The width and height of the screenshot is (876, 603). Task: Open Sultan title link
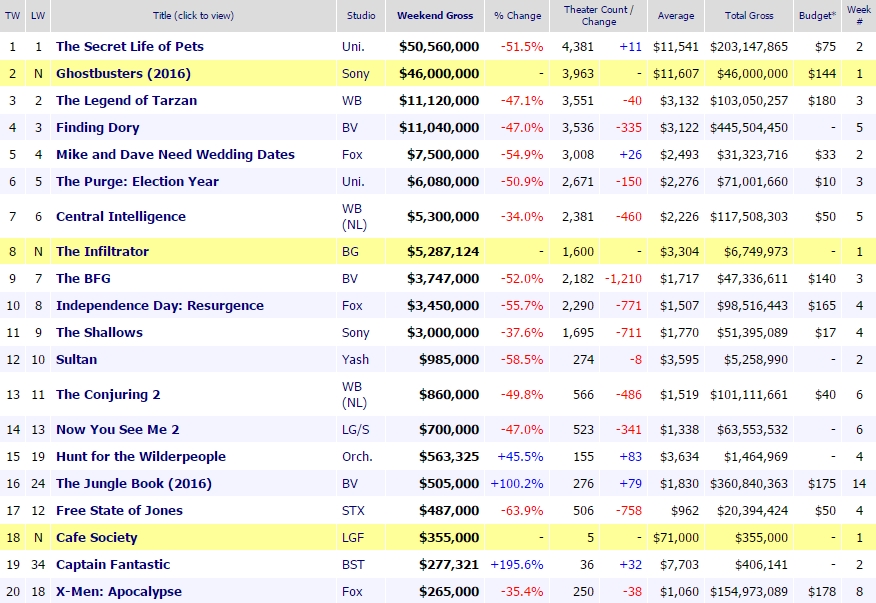click(x=77, y=359)
